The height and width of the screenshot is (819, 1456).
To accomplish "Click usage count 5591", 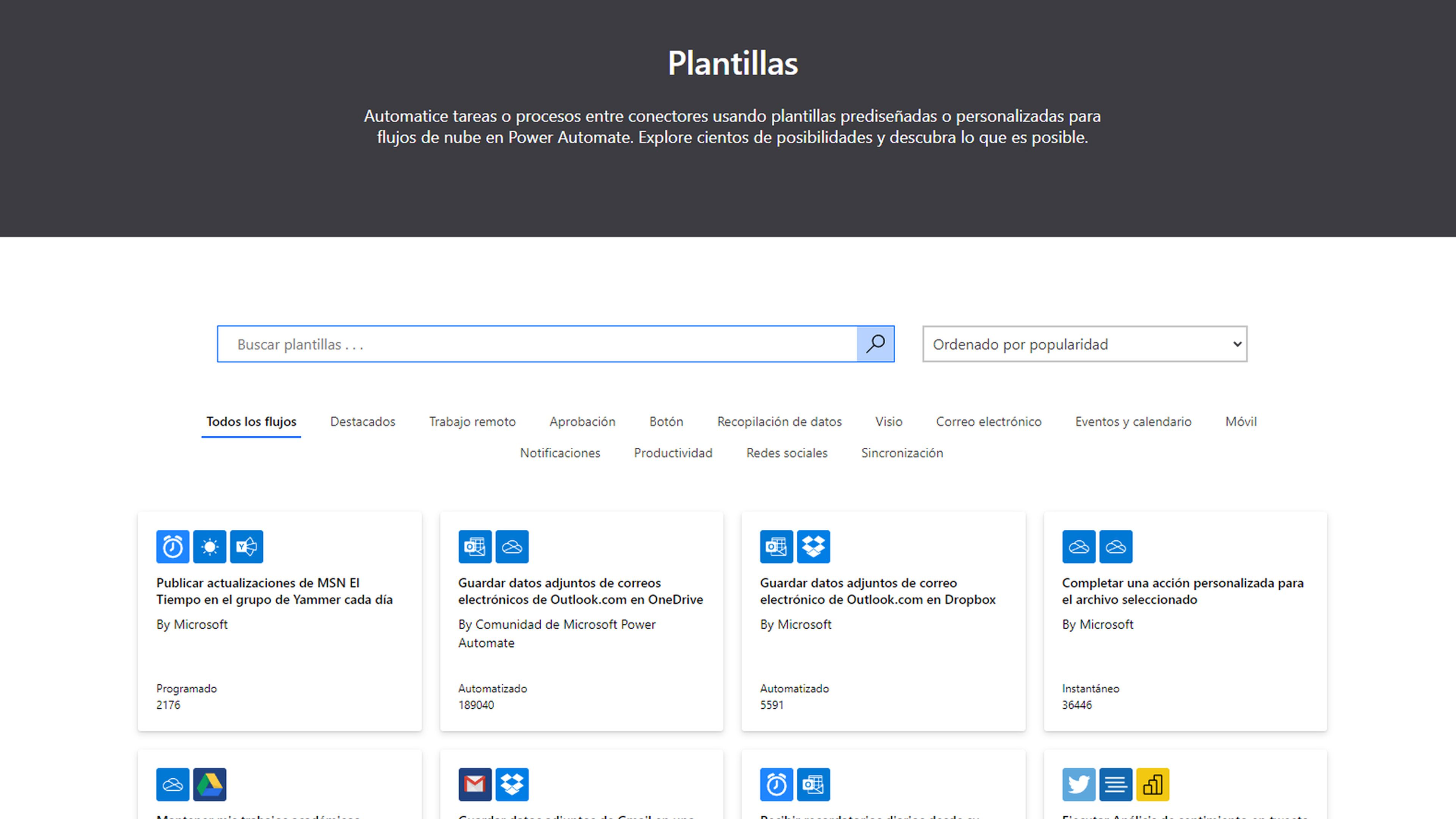I will 772,705.
